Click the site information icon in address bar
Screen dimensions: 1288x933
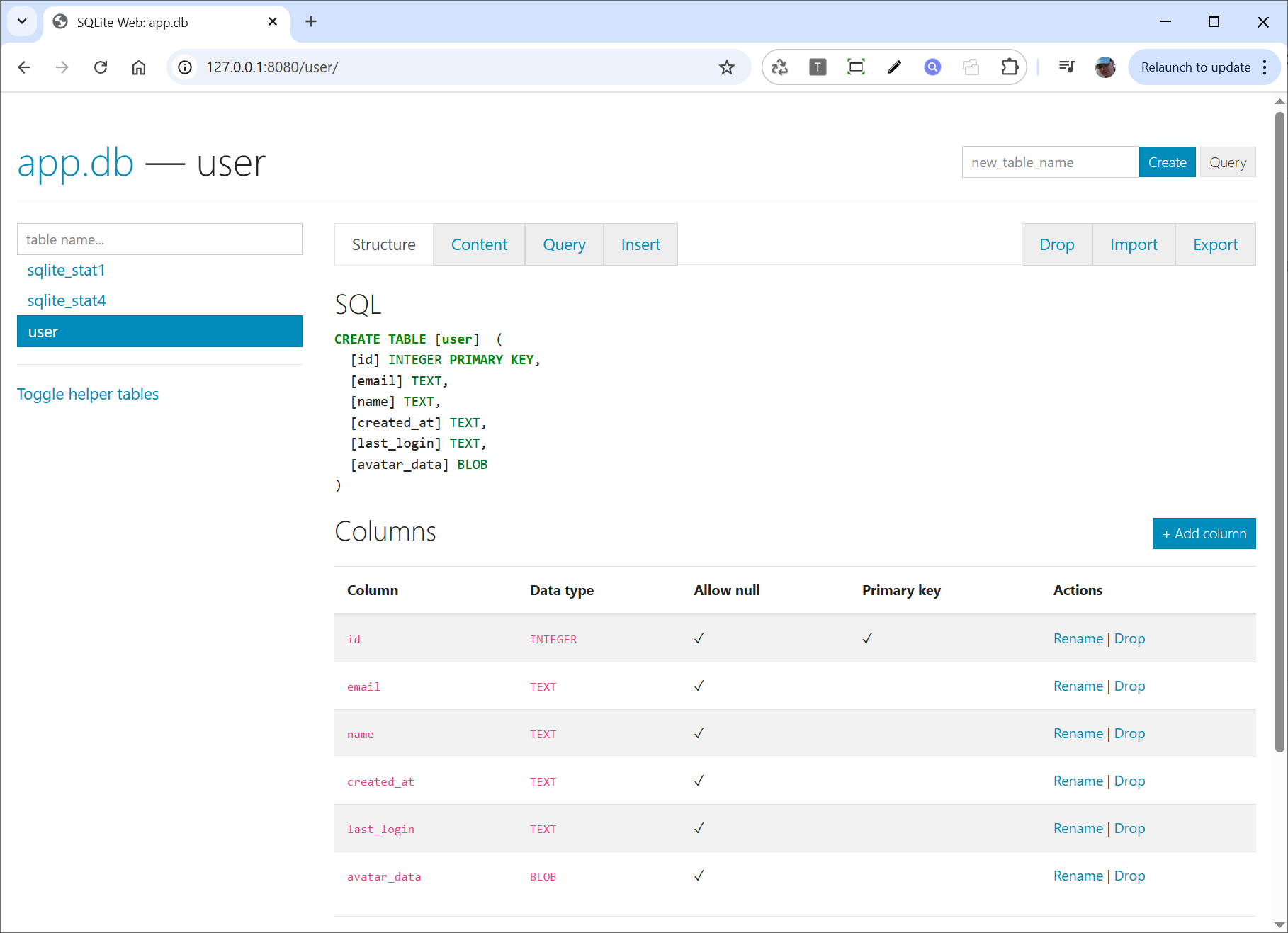click(185, 67)
